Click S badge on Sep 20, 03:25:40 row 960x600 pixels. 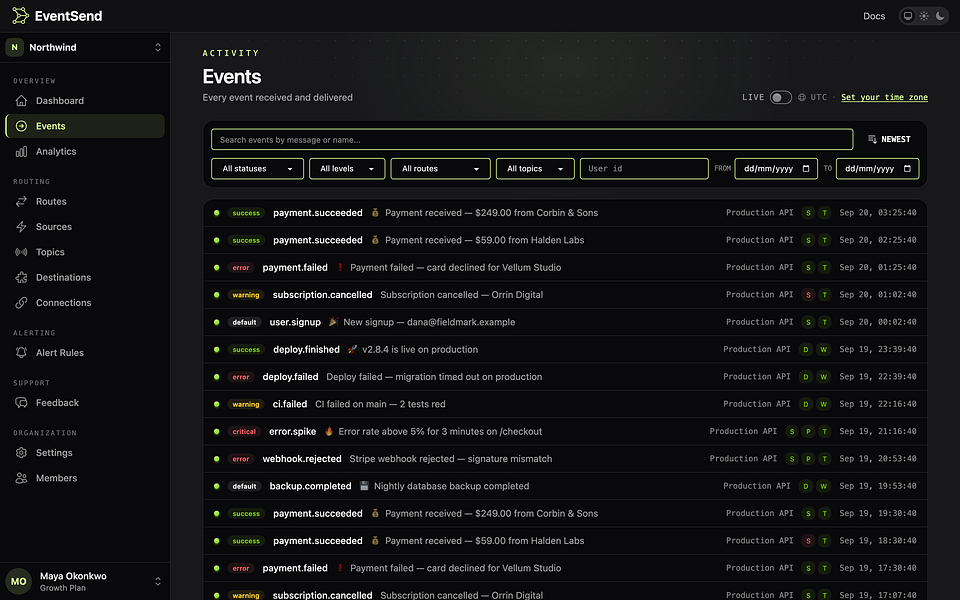(x=808, y=213)
